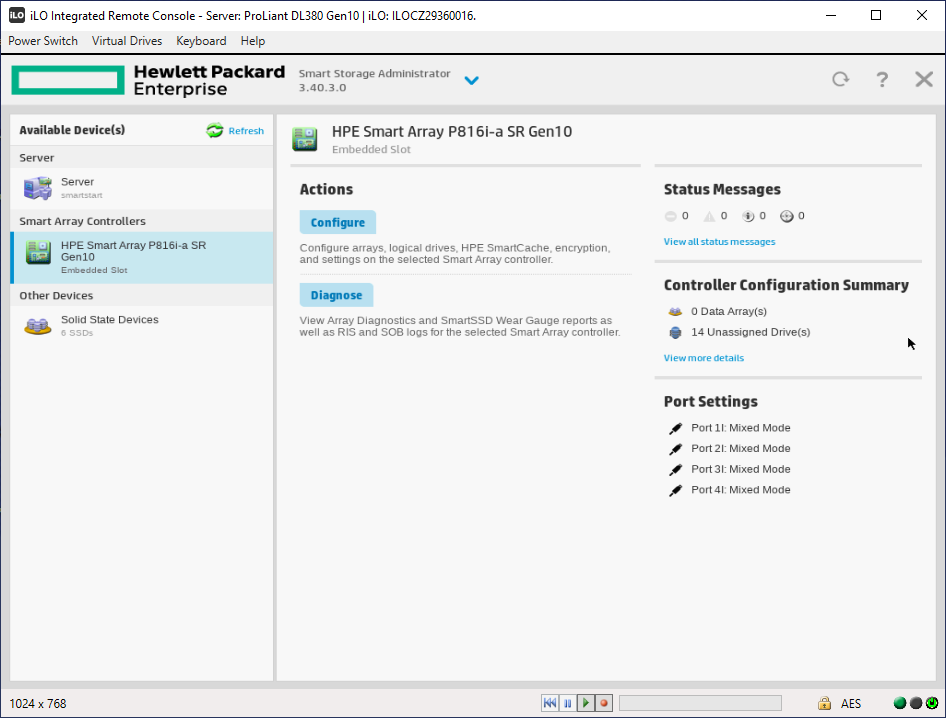Click the controller icon in the main heading
Viewport: 946px width, 718px height.
(x=305, y=139)
